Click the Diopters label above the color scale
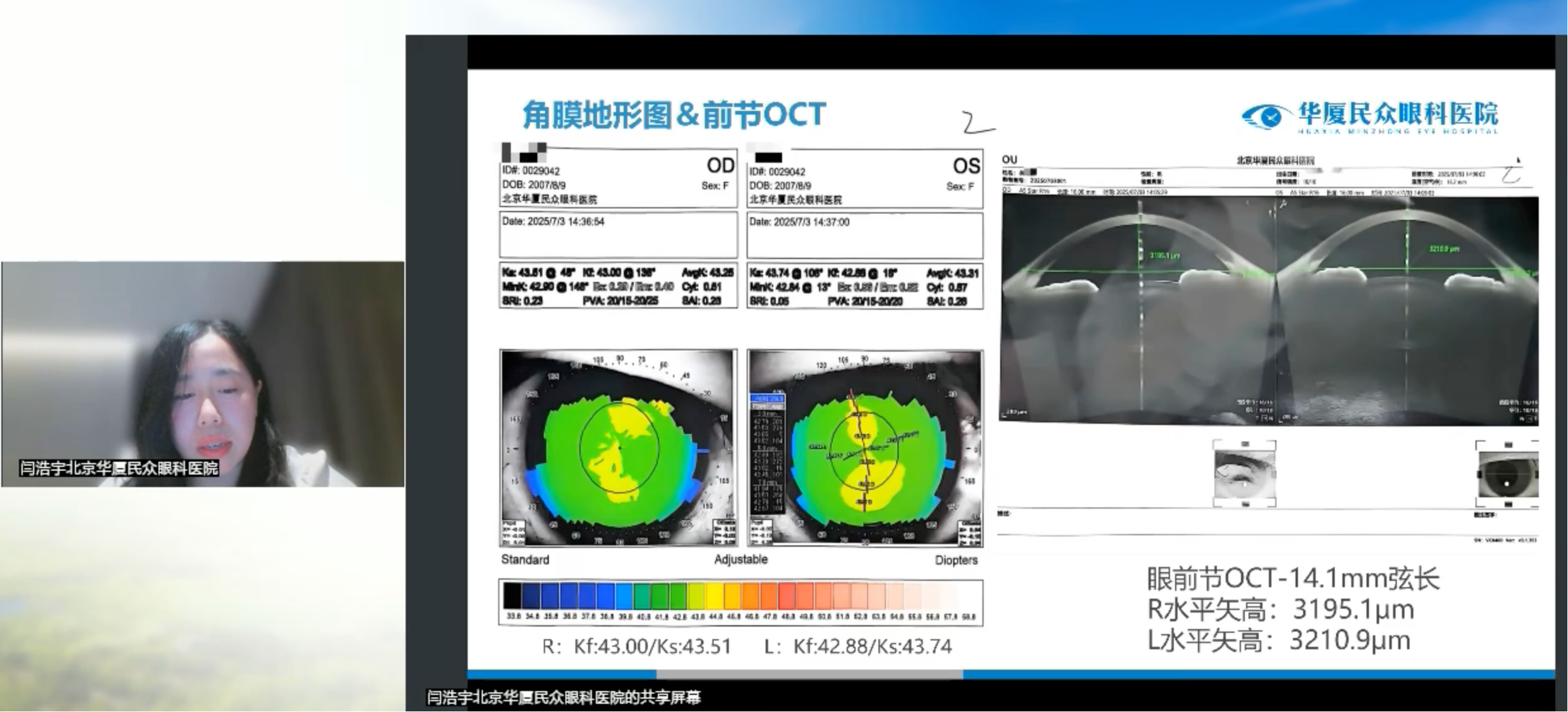 tap(956, 561)
